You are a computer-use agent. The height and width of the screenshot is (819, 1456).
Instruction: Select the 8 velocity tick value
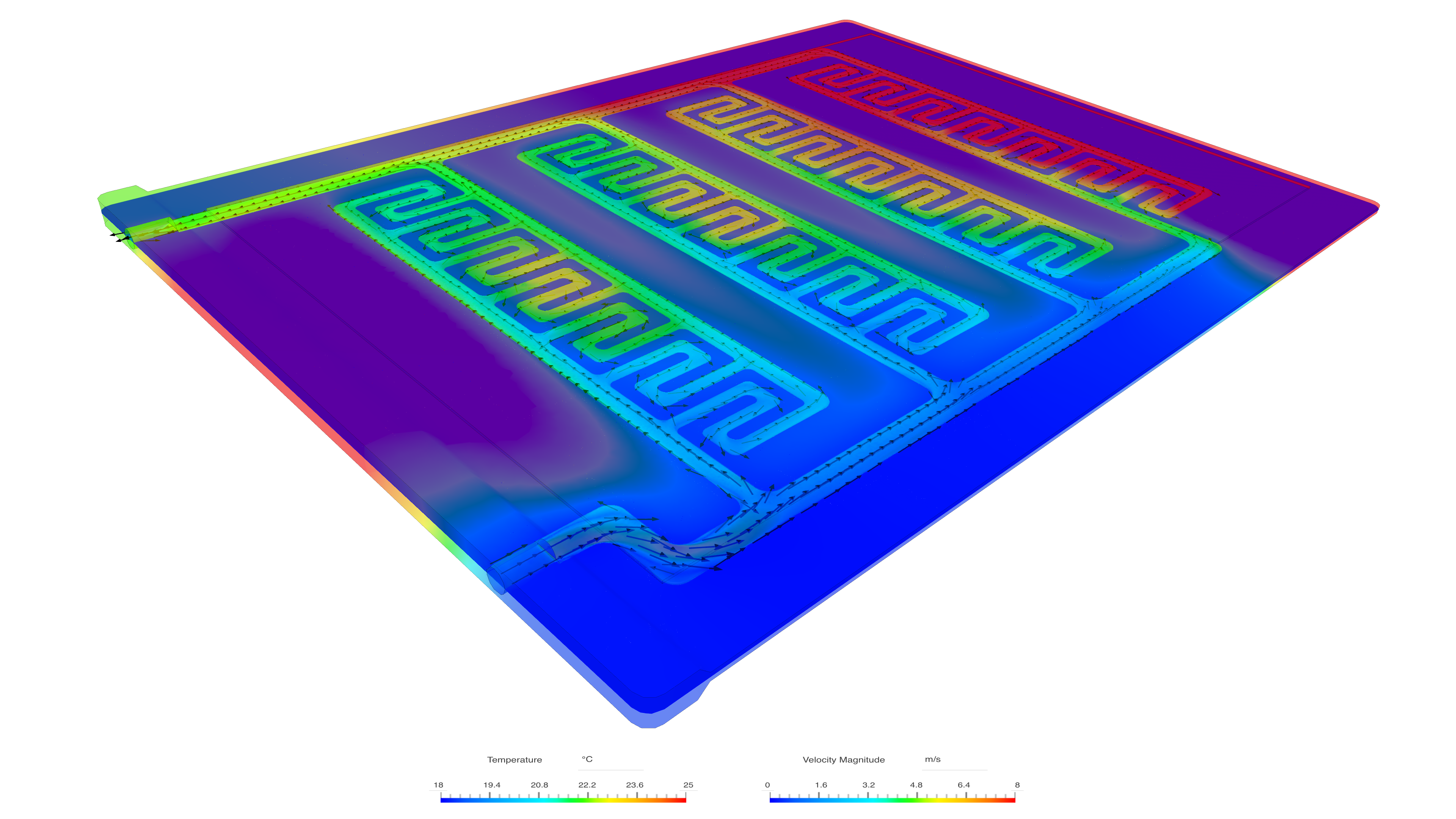pos(1017,785)
